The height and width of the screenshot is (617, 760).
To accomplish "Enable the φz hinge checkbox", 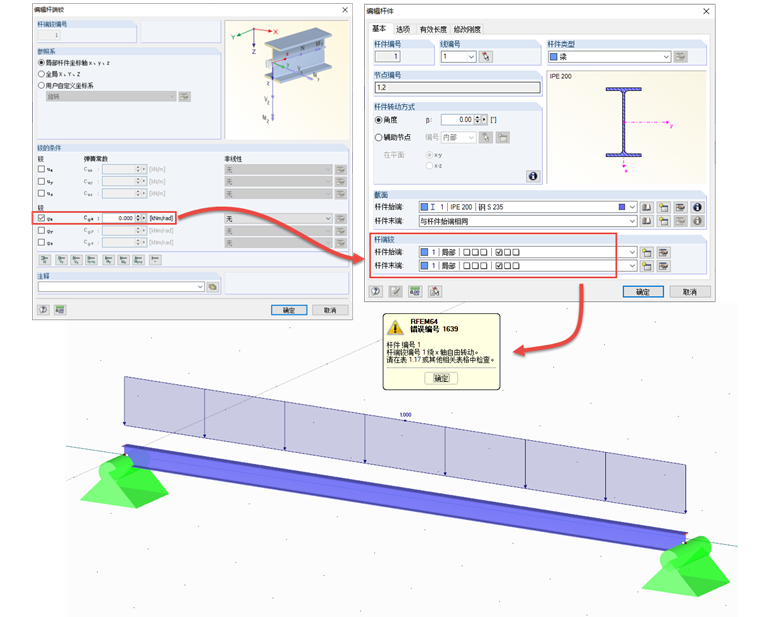I will coord(41,242).
